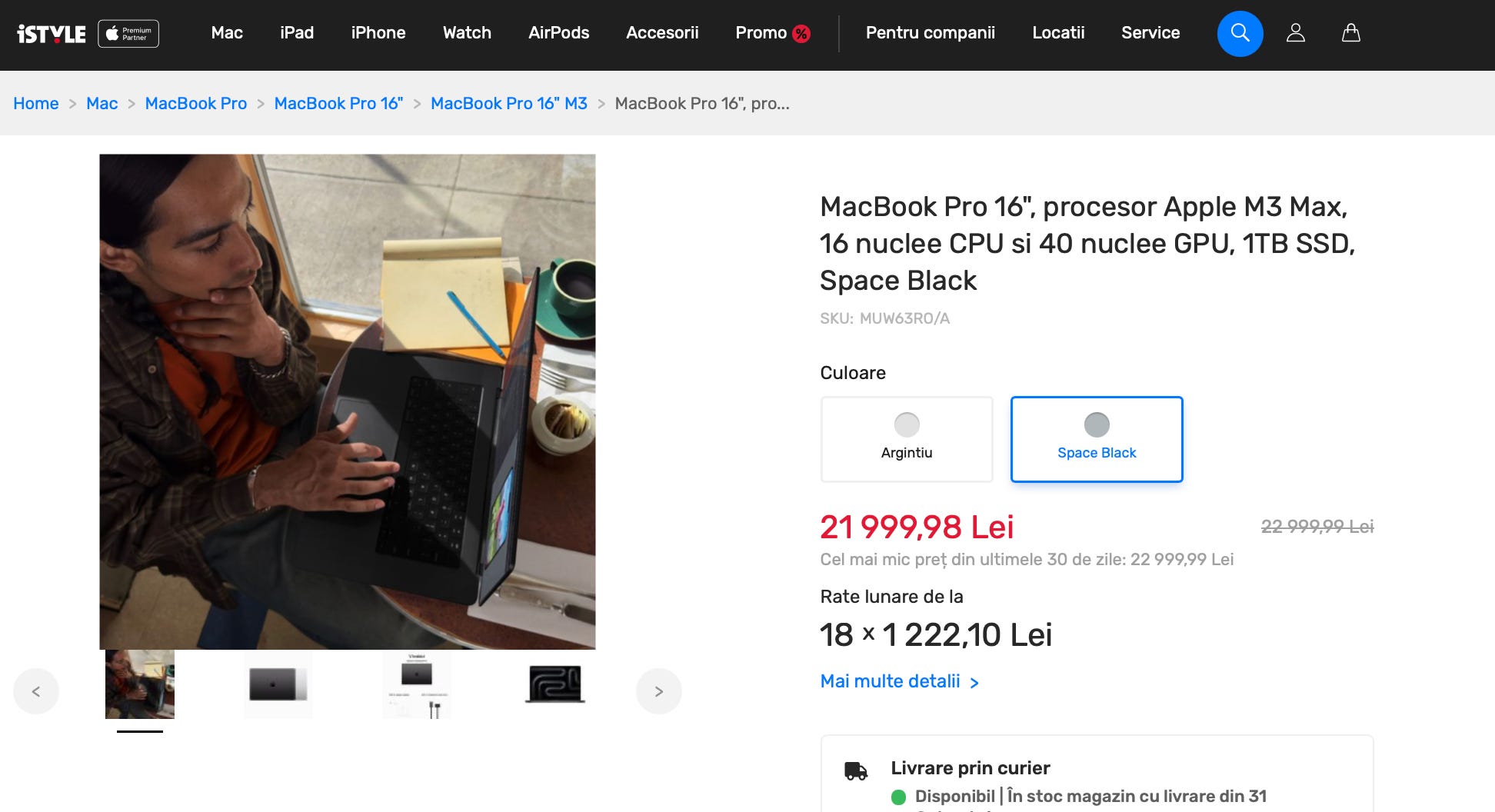Open the Accesorii menu item
Image resolution: width=1495 pixels, height=812 pixels.
[x=662, y=33]
